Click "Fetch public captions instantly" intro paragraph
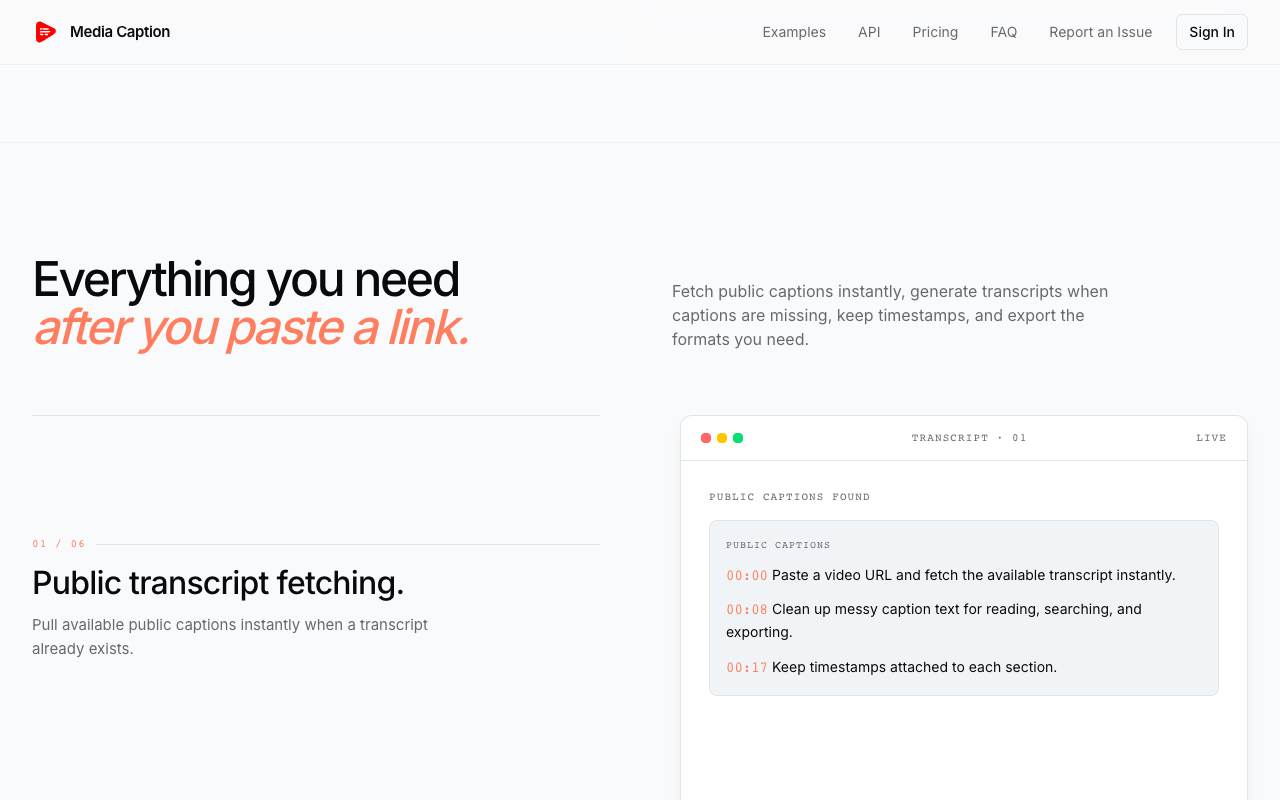The width and height of the screenshot is (1280, 800). click(x=890, y=315)
